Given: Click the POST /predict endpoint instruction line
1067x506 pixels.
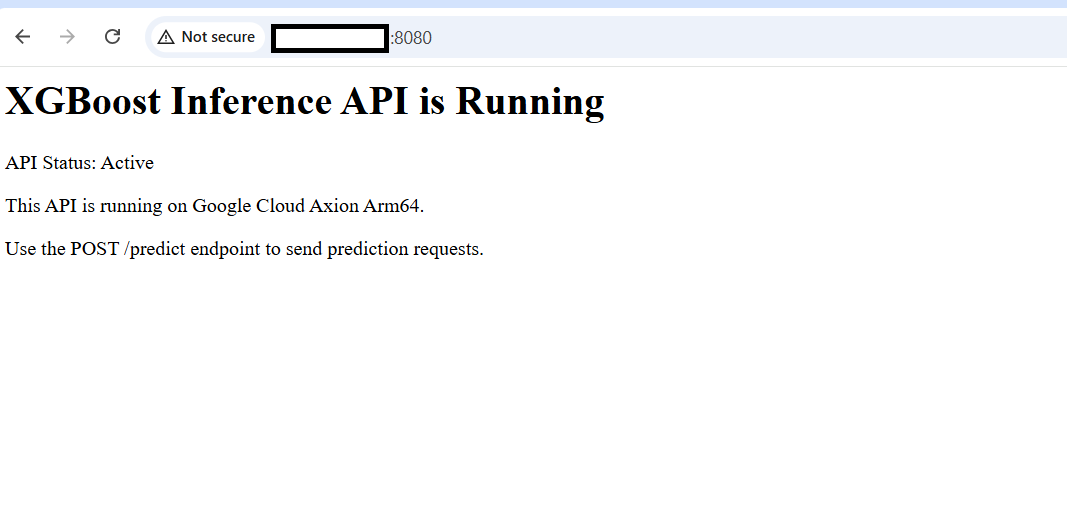Looking at the screenshot, I should [244, 249].
